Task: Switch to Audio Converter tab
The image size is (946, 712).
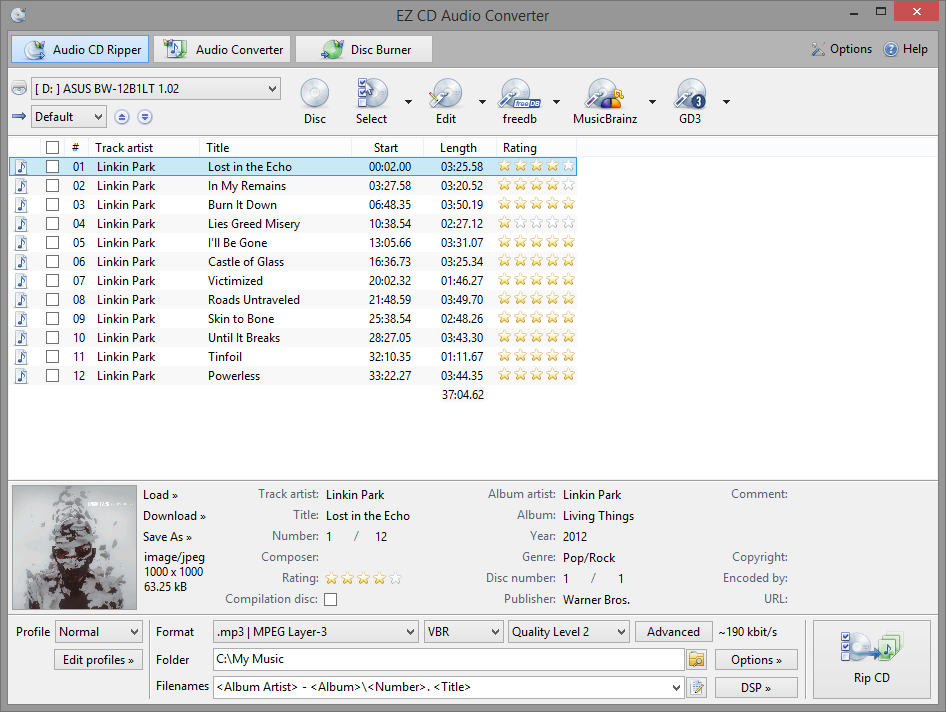Action: pyautogui.click(x=222, y=49)
